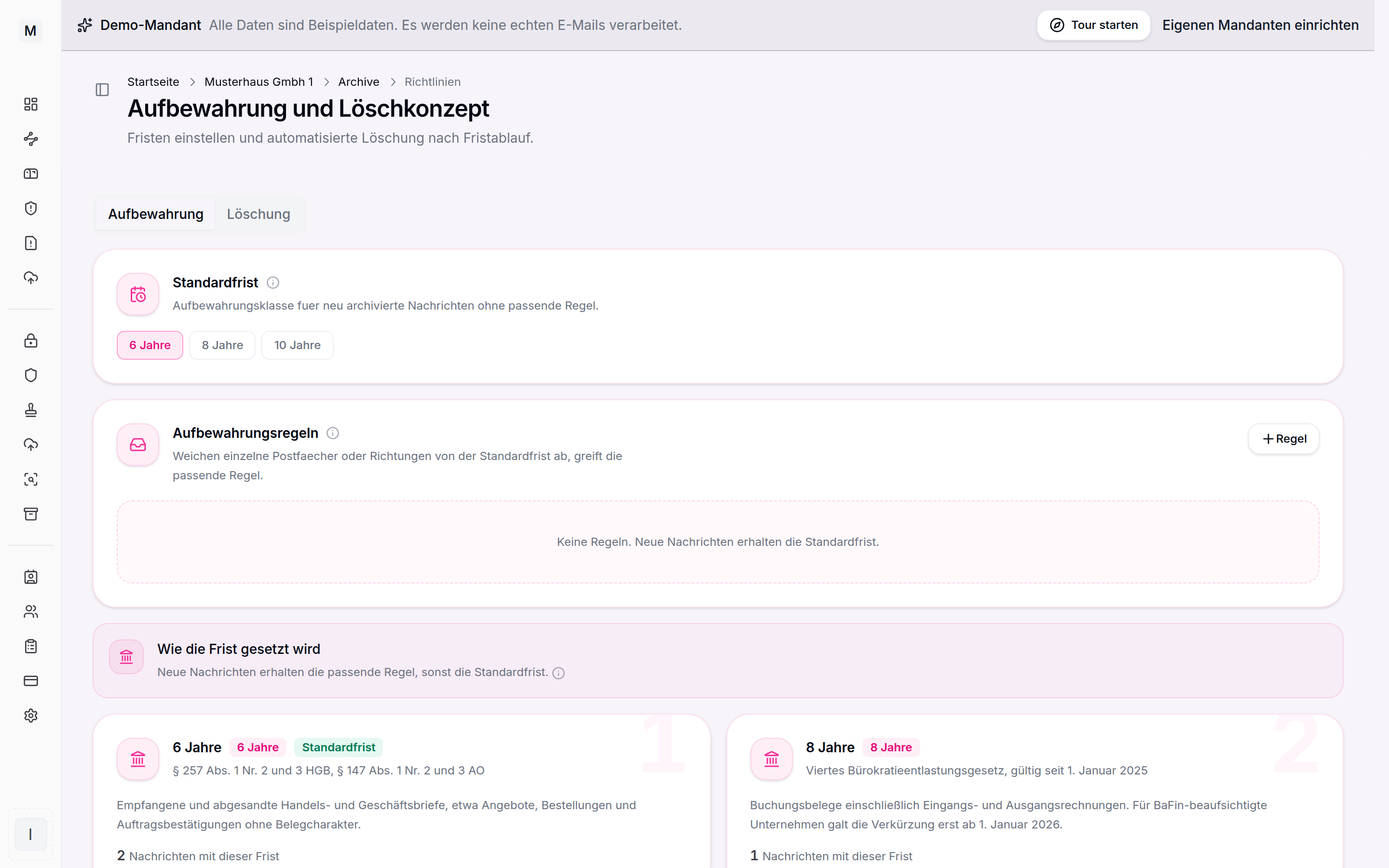The width and height of the screenshot is (1389, 868).
Task: Open the settings gear icon in sidebar
Action: [x=30, y=716]
